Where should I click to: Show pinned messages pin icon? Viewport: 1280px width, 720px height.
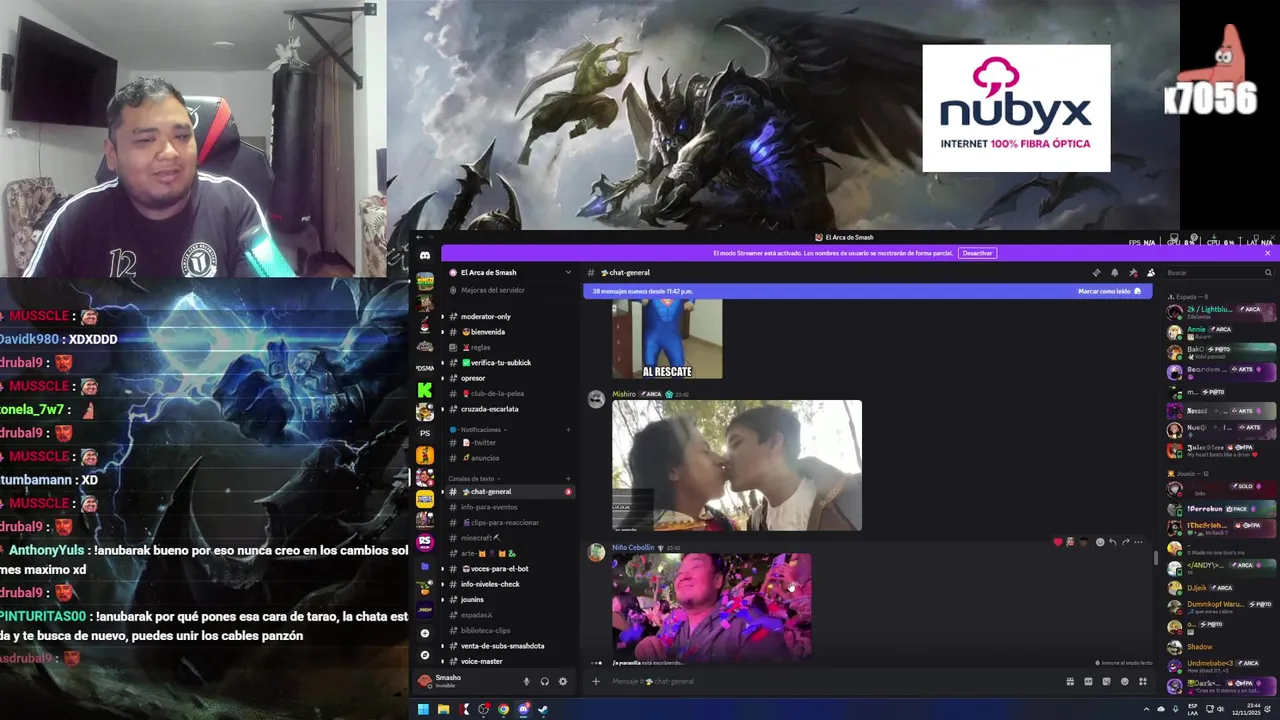(1133, 272)
